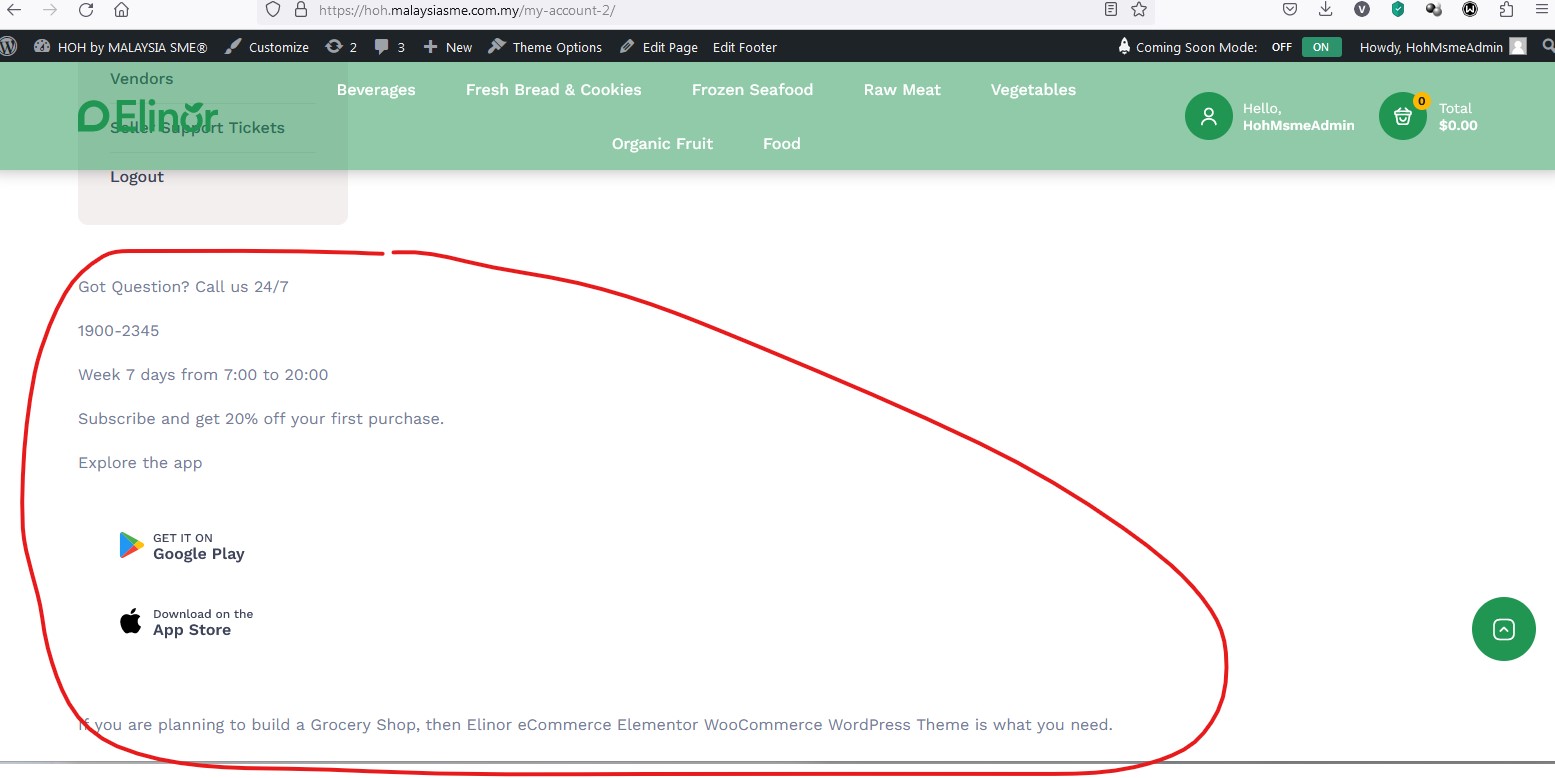Click the Week 7 days opening hours text
The width and height of the screenshot is (1555, 778).
[203, 375]
